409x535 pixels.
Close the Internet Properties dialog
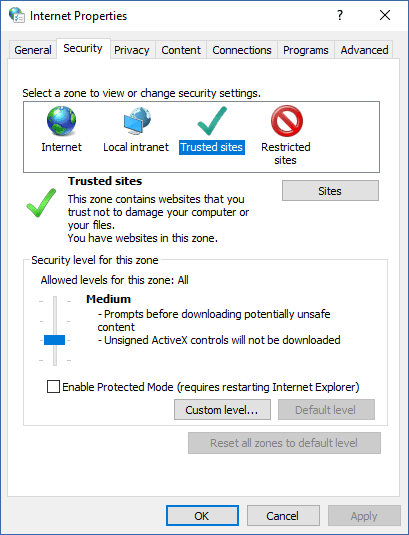(x=385, y=15)
